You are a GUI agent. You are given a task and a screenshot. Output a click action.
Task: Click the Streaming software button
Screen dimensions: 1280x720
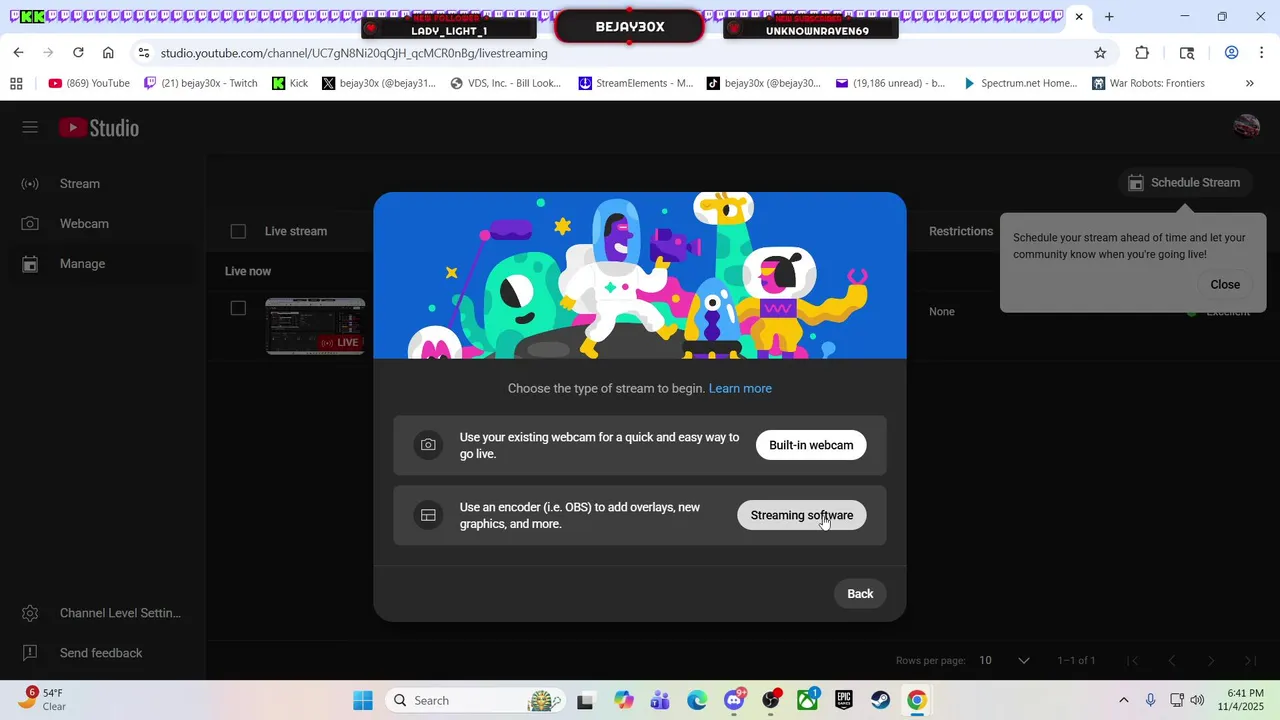802,515
